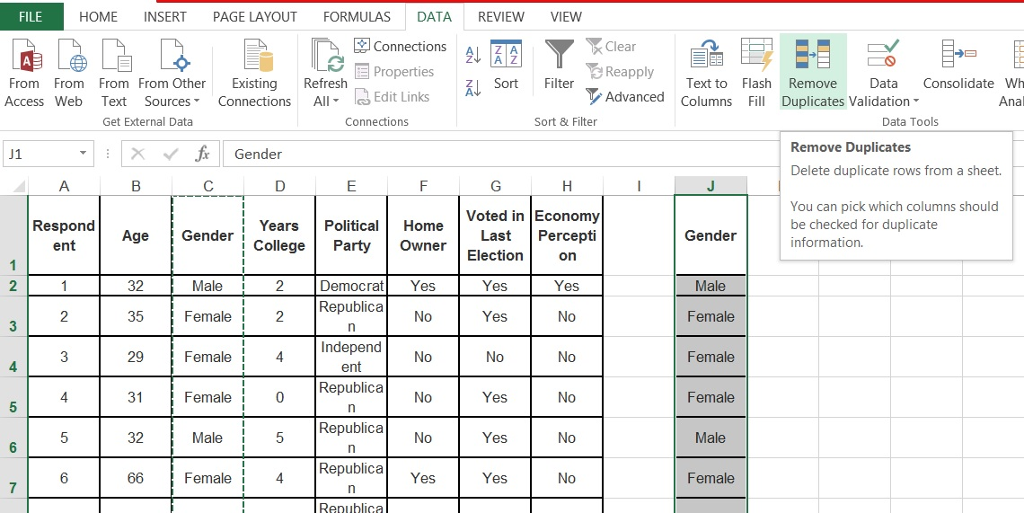This screenshot has width=1024, height=513.
Task: Click the Democrat cell in row 2
Action: click(x=351, y=285)
